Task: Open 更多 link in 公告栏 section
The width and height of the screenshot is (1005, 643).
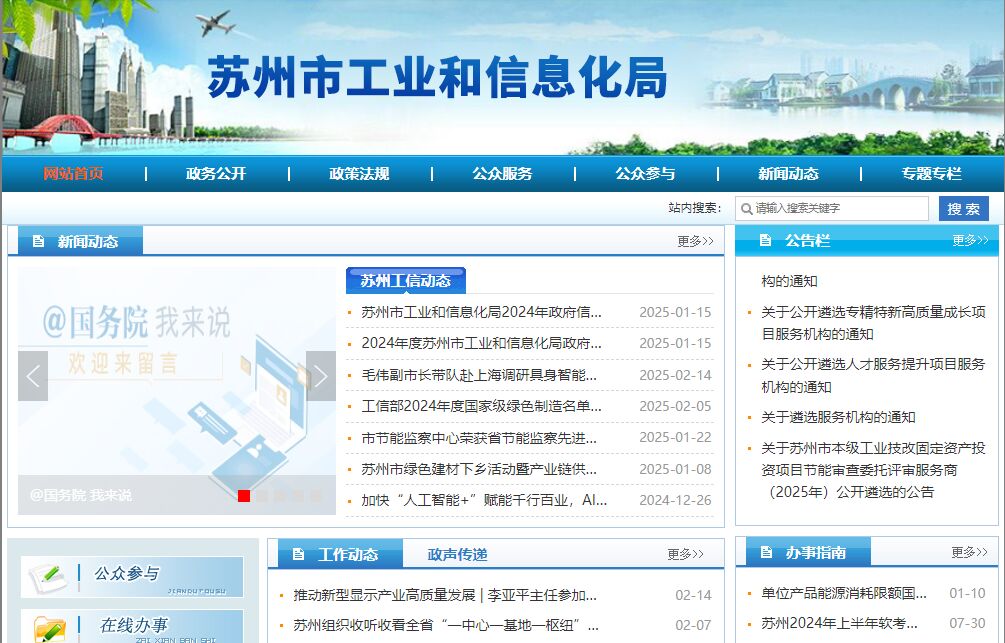Action: (970, 240)
